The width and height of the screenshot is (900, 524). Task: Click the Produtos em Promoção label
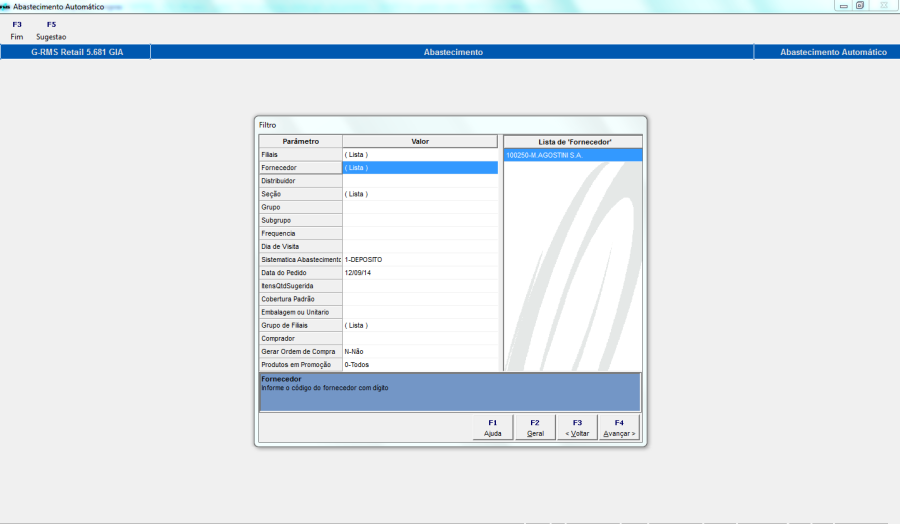pos(301,364)
